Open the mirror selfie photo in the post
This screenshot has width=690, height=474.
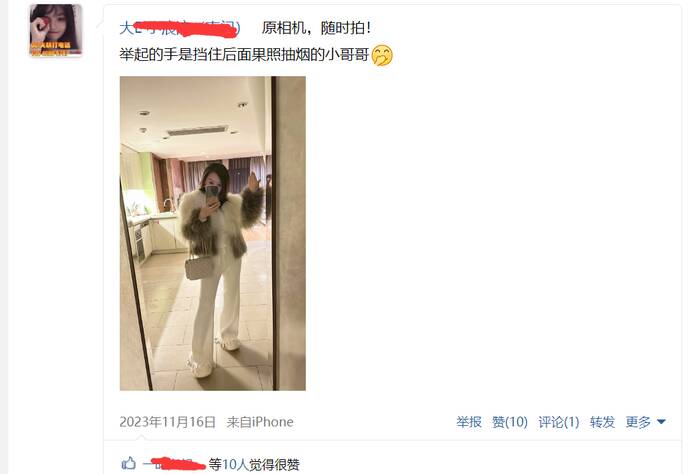pyautogui.click(x=213, y=233)
